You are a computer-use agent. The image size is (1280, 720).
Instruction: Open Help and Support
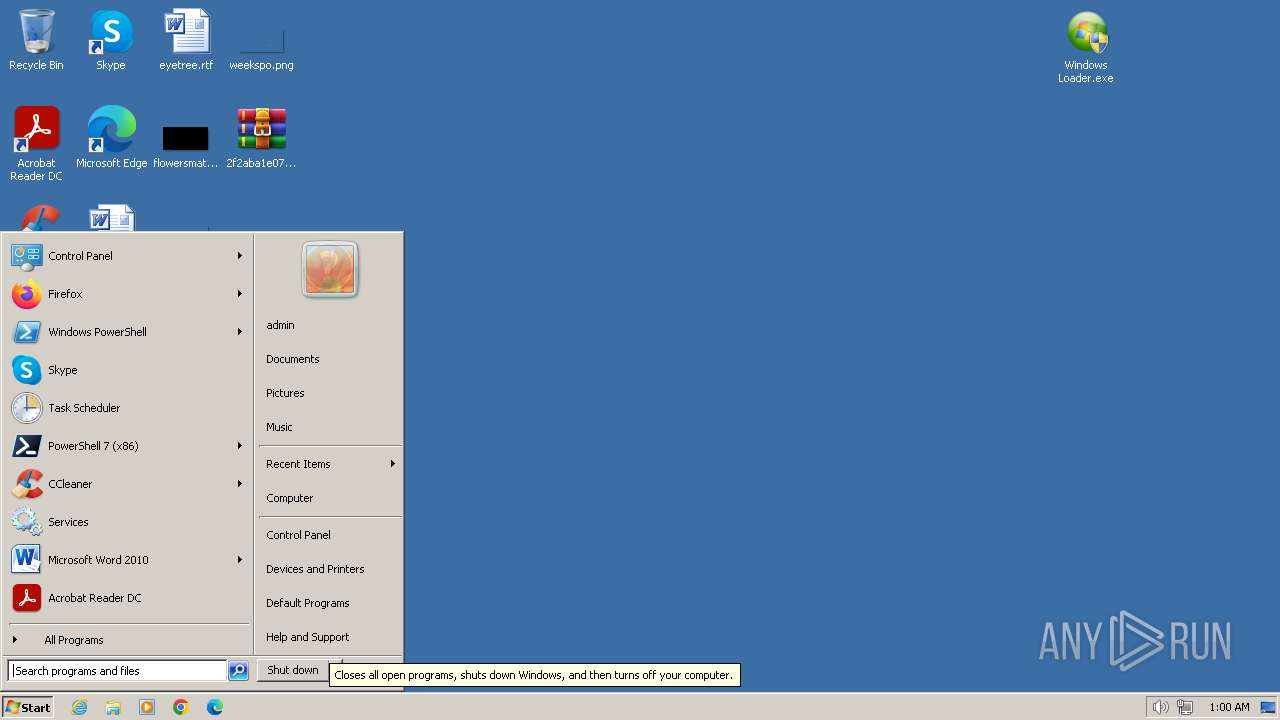click(x=308, y=637)
